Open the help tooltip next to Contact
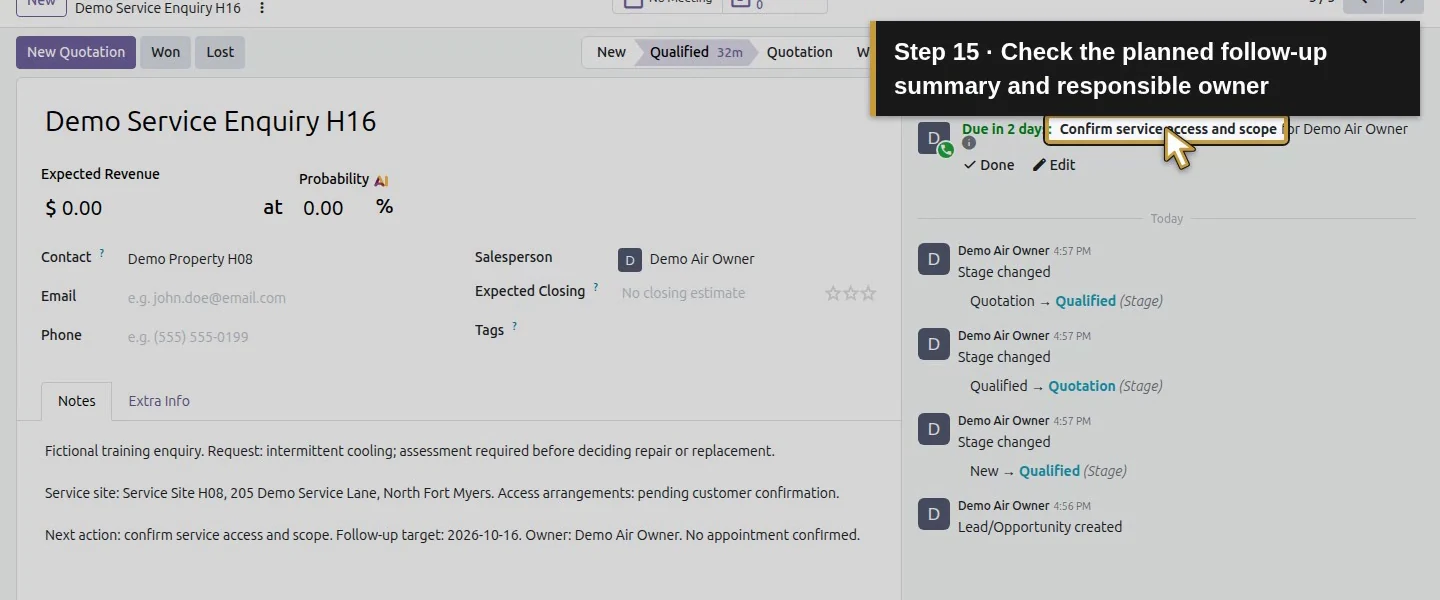1440x600 pixels. 101,254
